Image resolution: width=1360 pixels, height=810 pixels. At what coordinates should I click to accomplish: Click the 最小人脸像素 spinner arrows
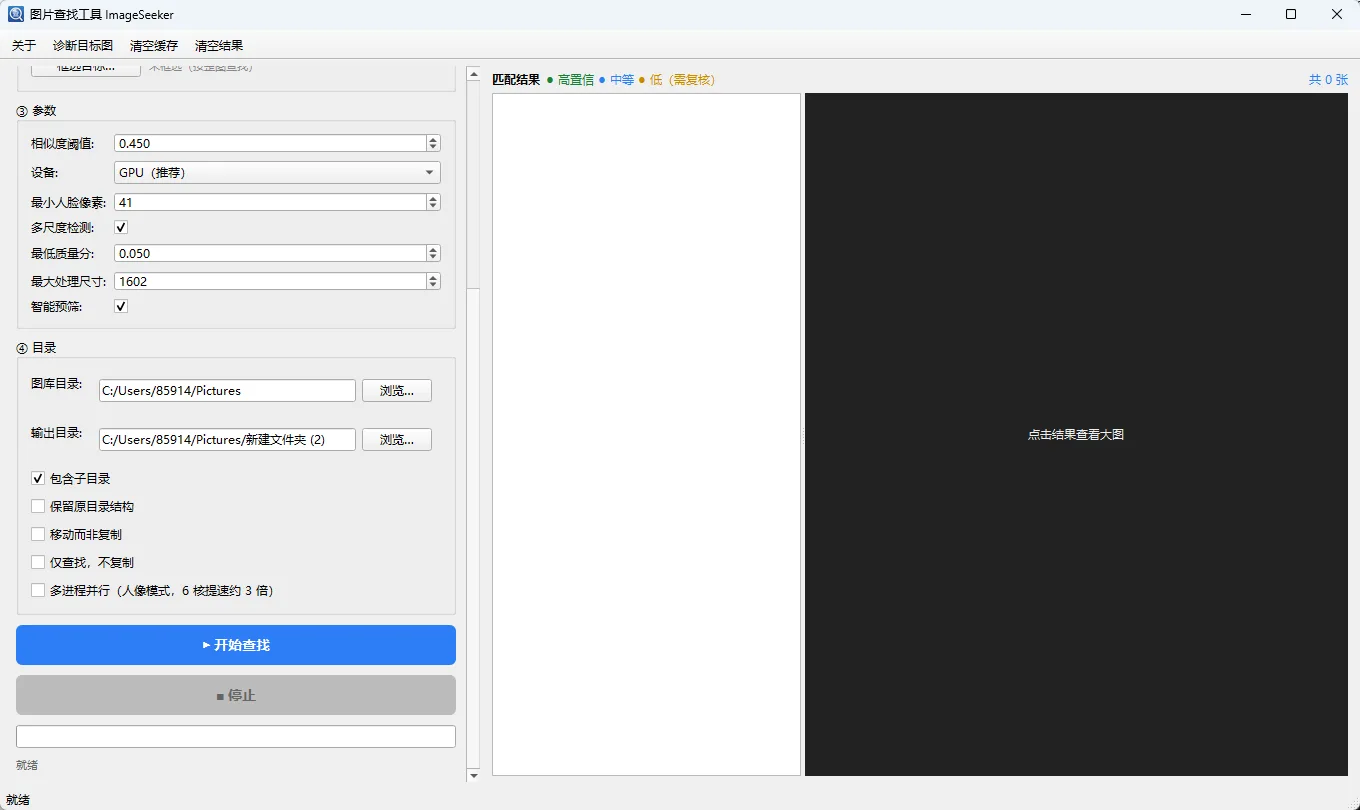(x=433, y=202)
